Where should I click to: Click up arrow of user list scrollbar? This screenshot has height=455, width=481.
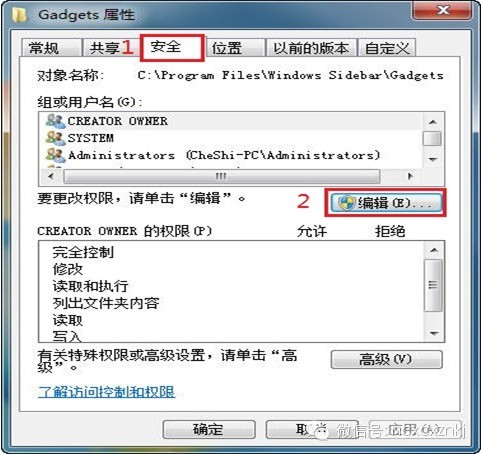[433, 122]
